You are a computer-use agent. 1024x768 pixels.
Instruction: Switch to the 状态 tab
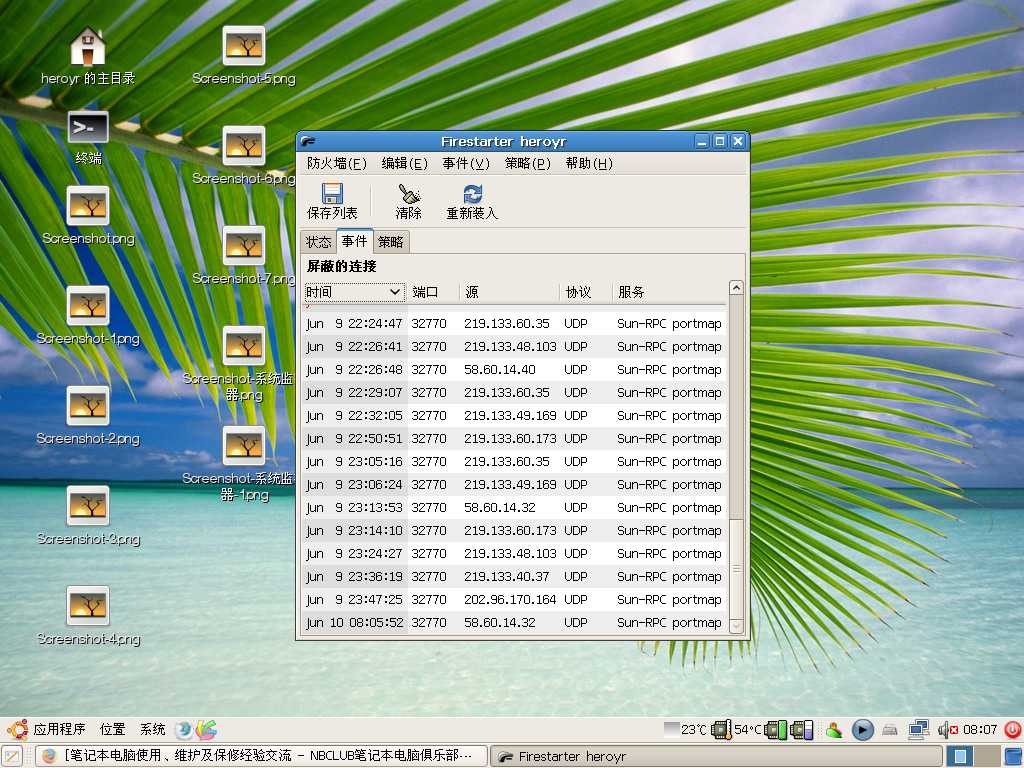click(x=318, y=242)
